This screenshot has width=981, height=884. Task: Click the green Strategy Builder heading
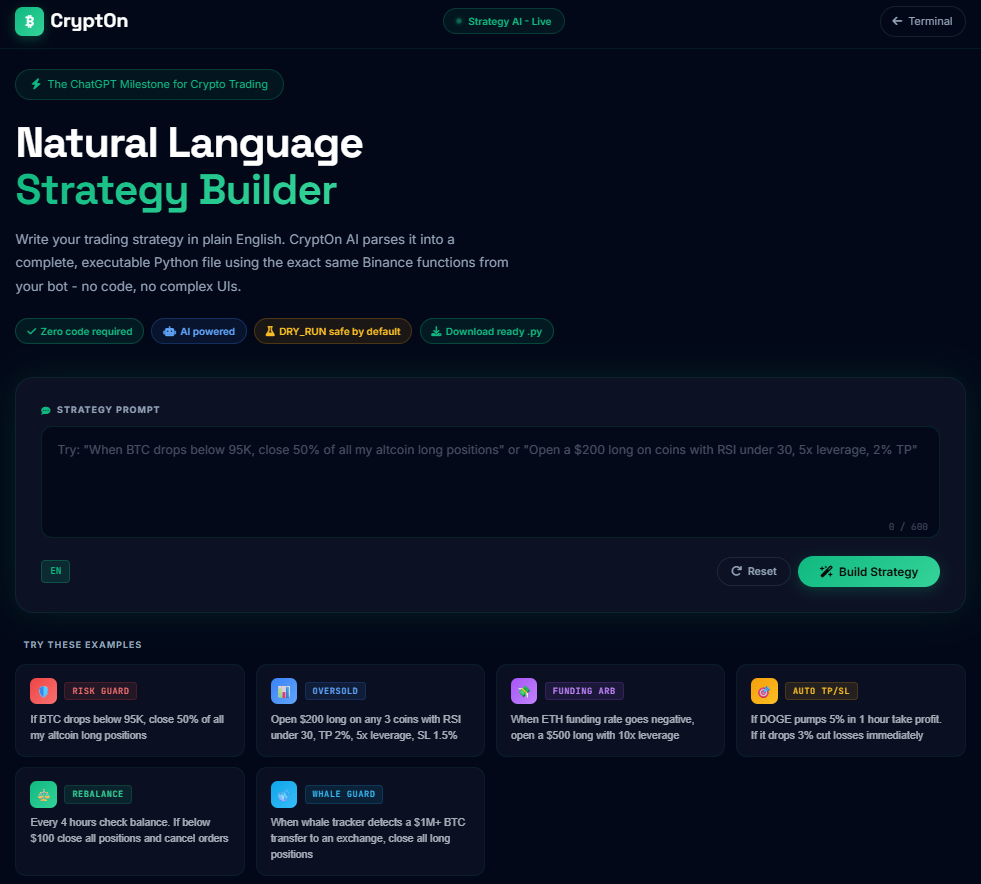click(x=176, y=190)
